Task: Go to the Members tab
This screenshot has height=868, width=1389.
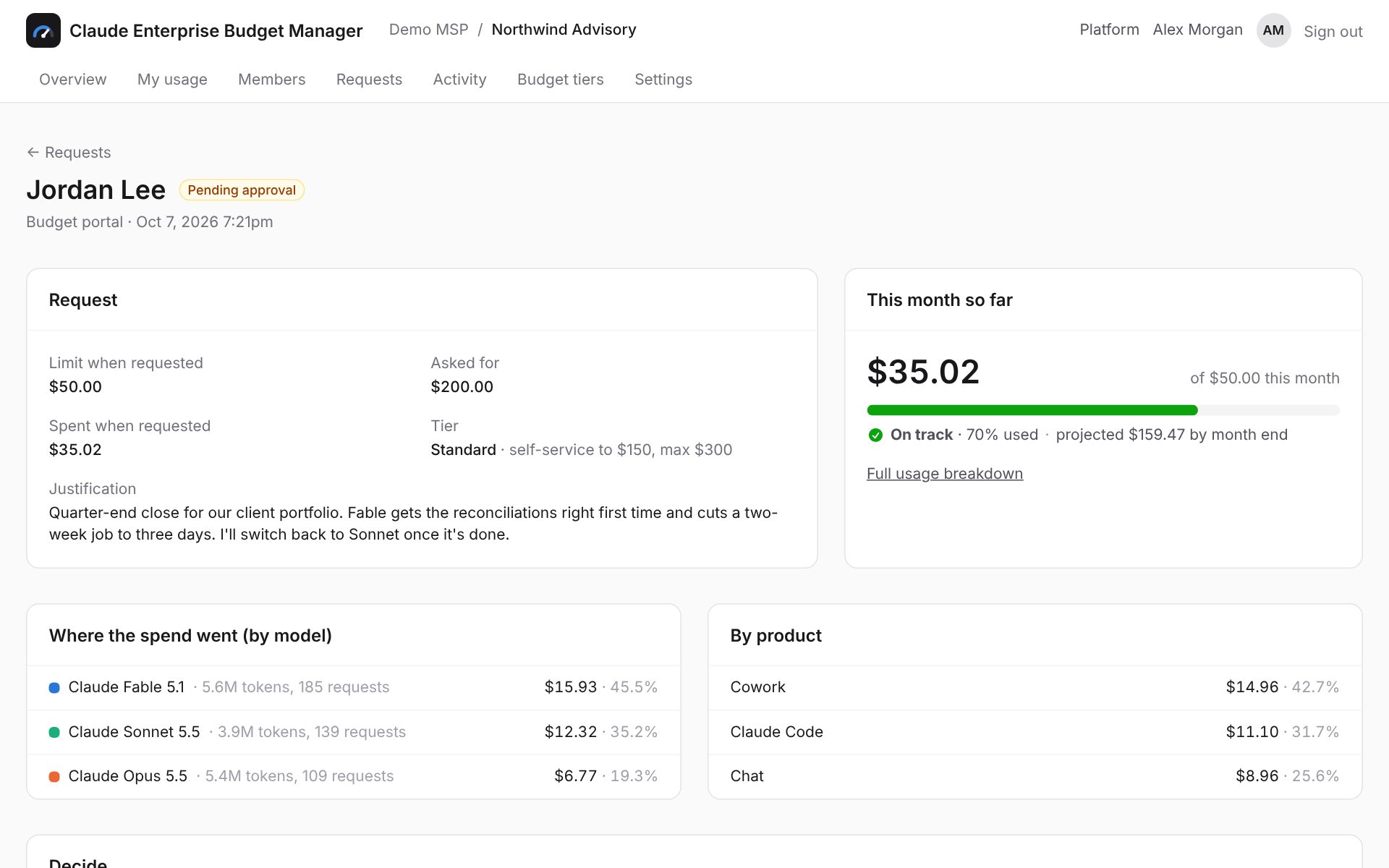Action: (x=272, y=80)
